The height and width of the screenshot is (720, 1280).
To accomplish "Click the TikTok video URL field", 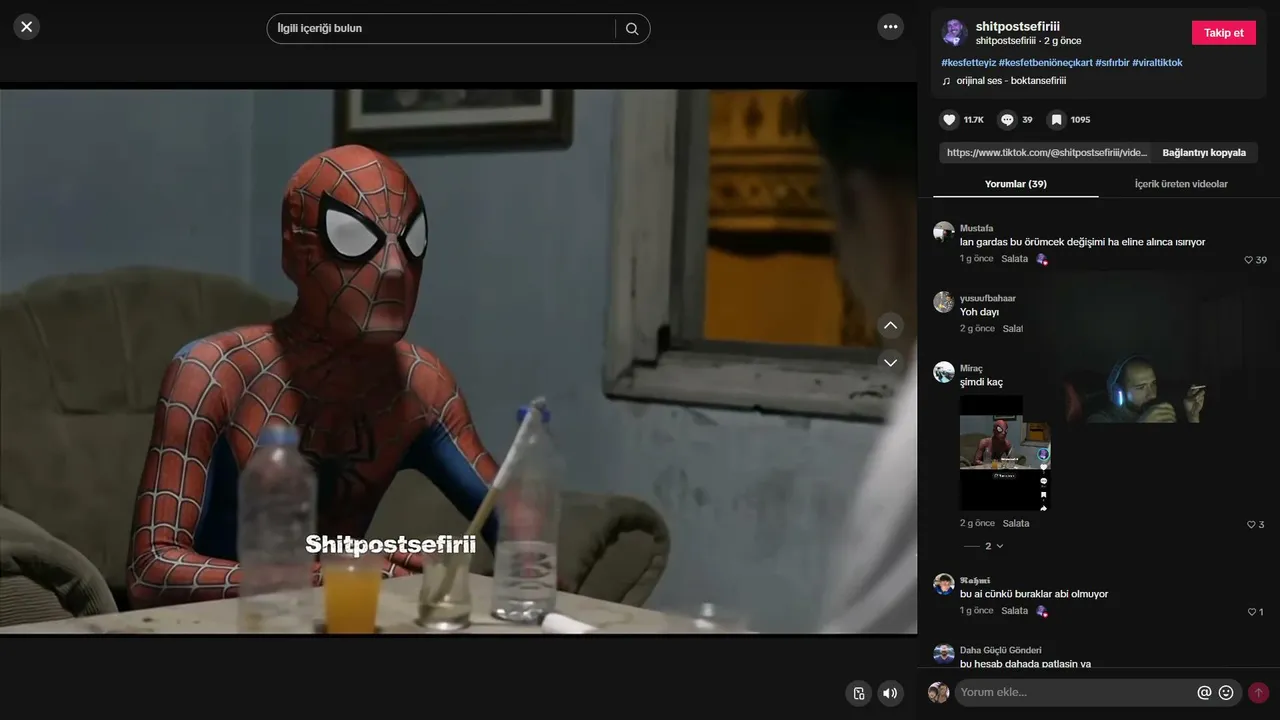I will click(1045, 153).
